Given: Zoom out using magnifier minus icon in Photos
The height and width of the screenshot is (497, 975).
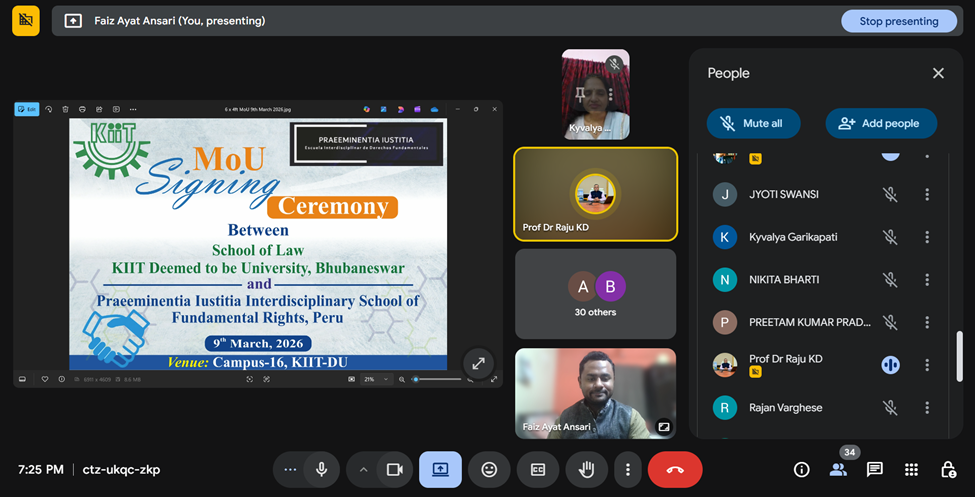Looking at the screenshot, I should click(x=402, y=379).
